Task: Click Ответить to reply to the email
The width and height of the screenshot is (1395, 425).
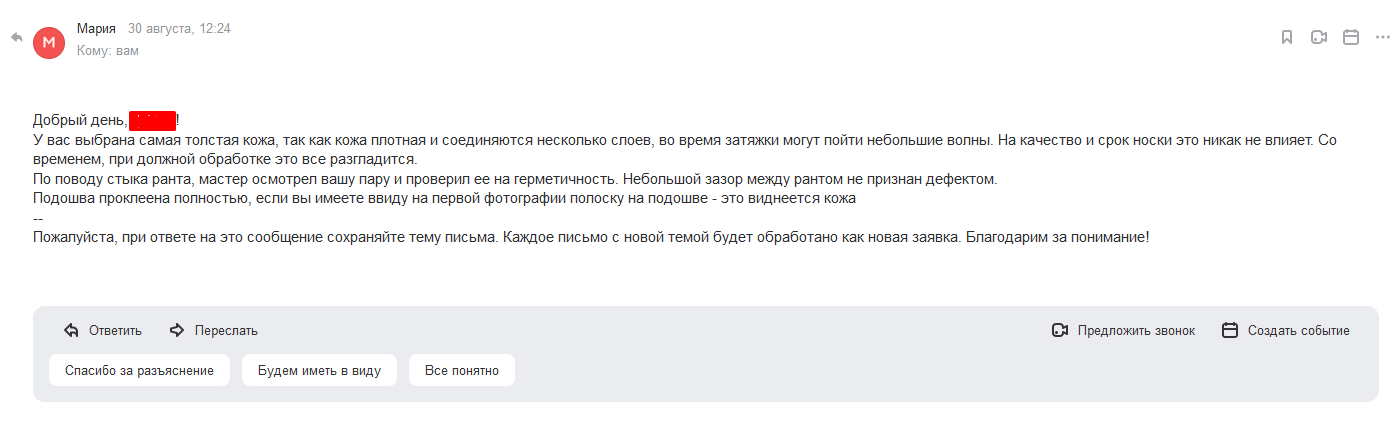Action: pos(102,330)
